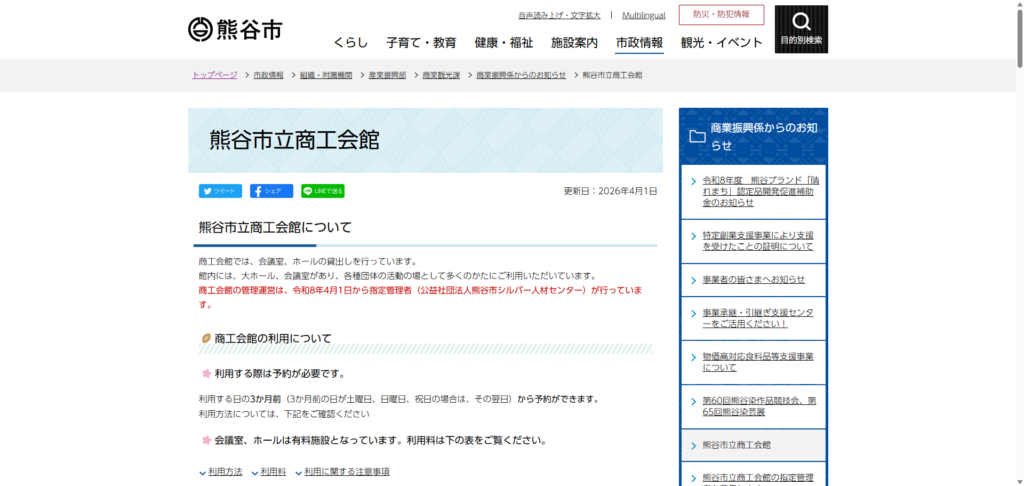Click the 熊谷市 logo in header
1024x486 pixels.
(236, 29)
